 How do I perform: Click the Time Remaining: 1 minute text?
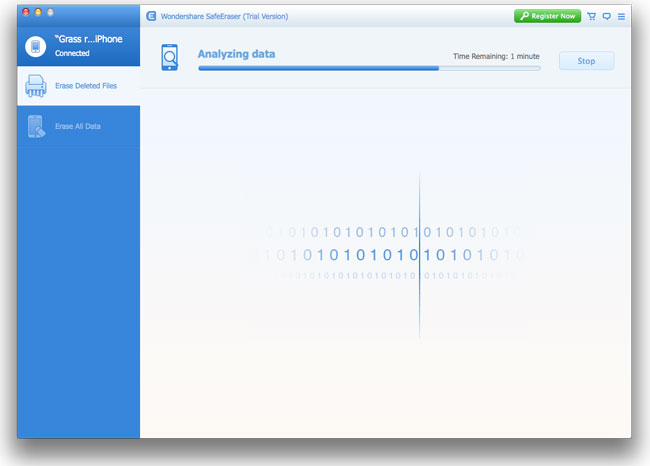(496, 56)
